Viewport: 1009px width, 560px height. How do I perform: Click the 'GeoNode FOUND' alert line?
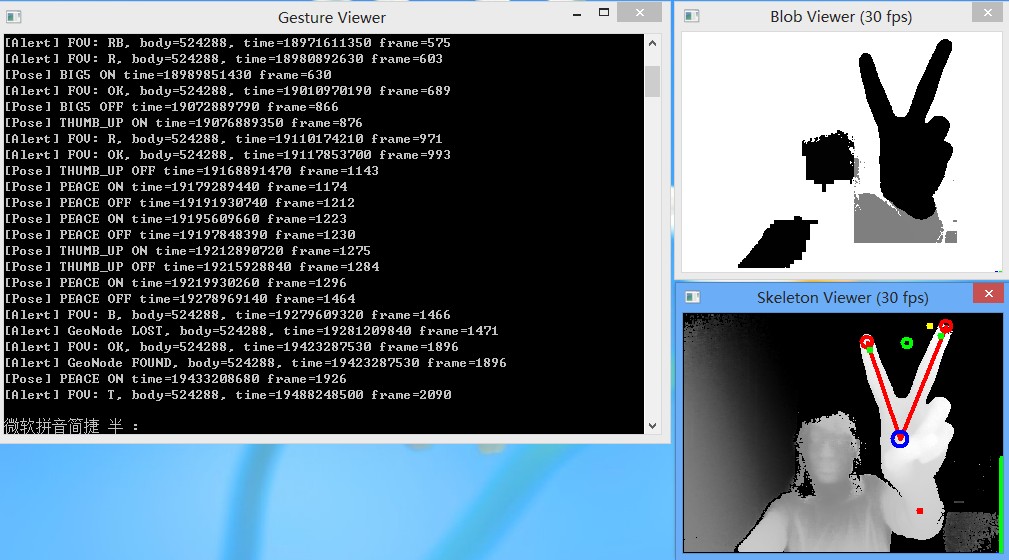pos(255,363)
